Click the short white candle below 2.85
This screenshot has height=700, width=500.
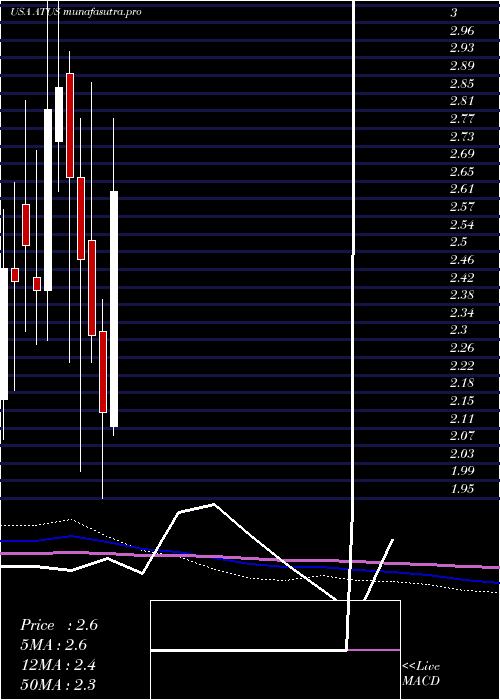(59, 114)
